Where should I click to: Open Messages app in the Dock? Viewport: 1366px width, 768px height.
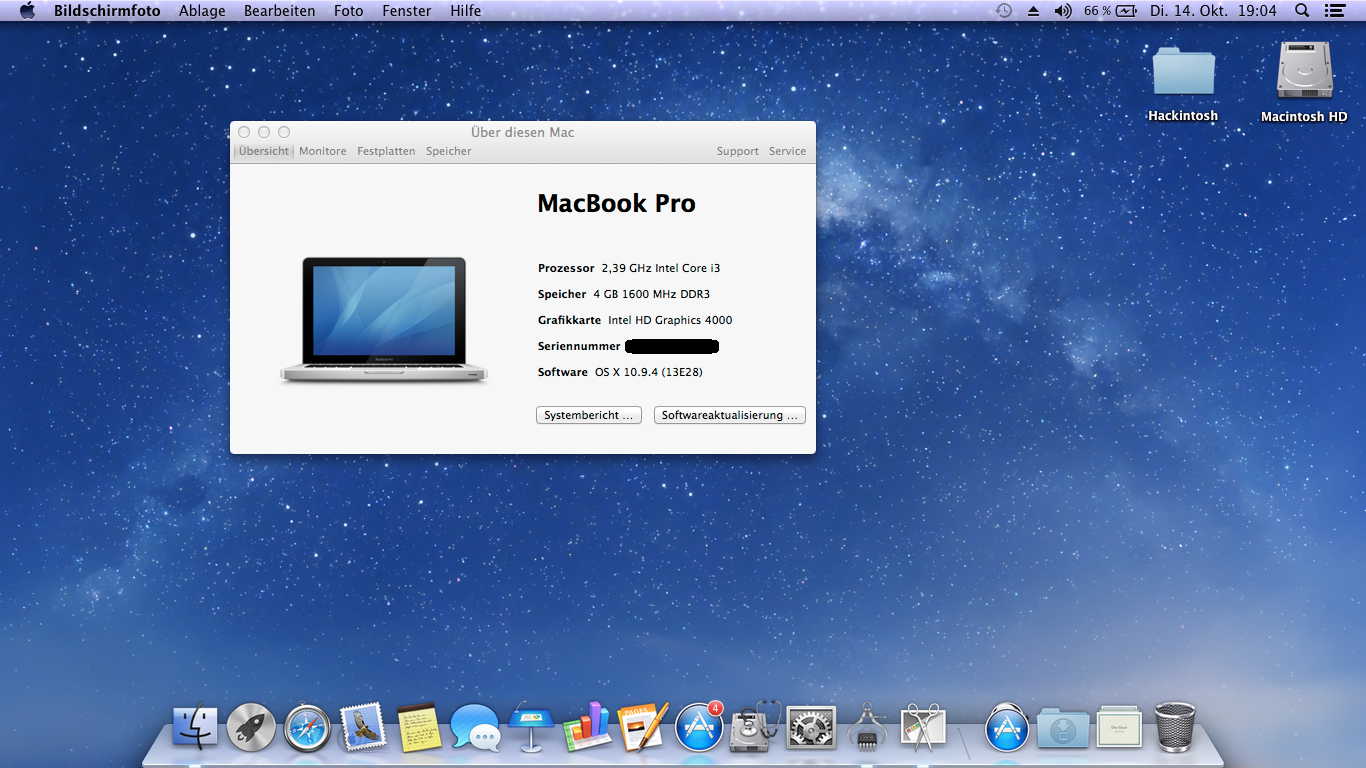[x=475, y=727]
